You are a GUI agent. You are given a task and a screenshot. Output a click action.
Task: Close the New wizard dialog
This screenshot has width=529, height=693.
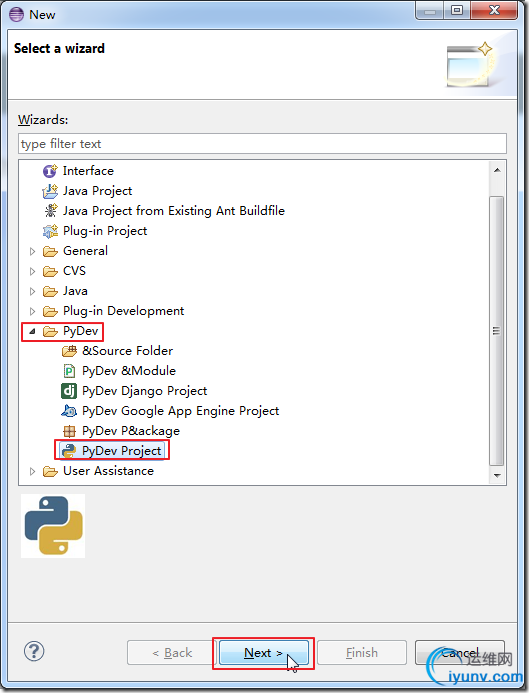pyautogui.click(x=494, y=10)
